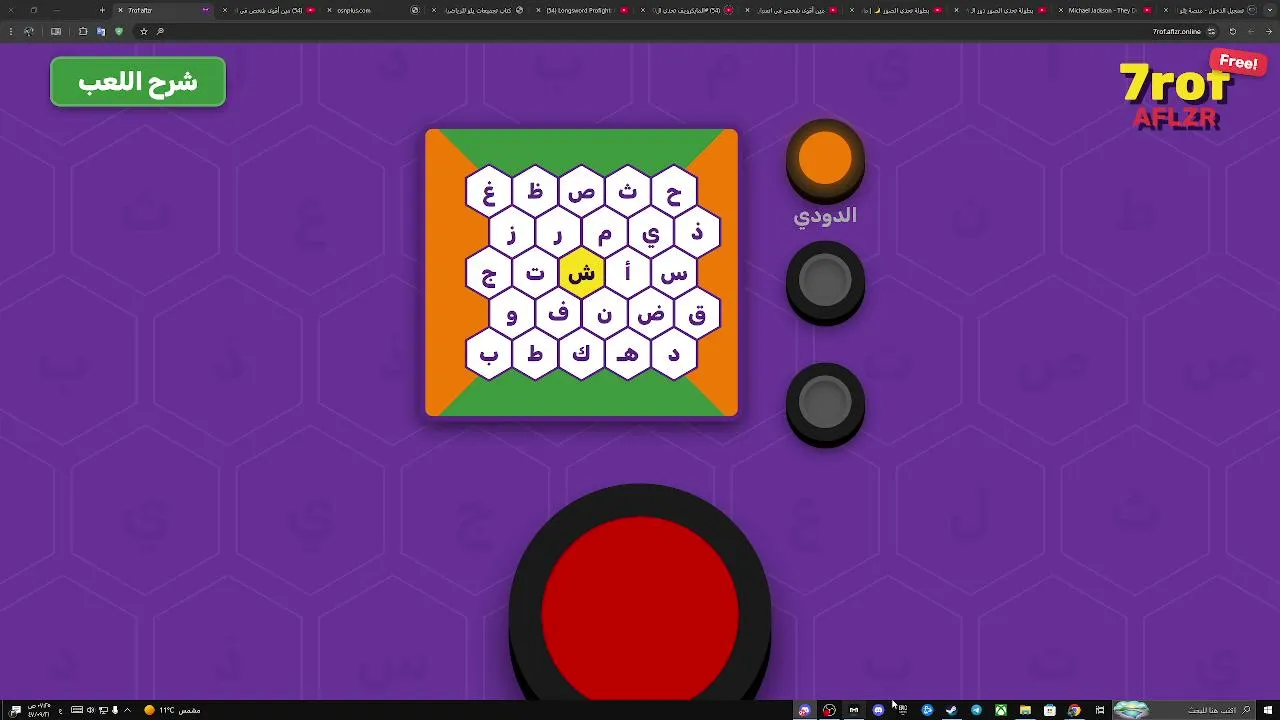The image size is (1280, 720).
Task: Open the شرح اللعب instructions button
Action: pos(138,82)
